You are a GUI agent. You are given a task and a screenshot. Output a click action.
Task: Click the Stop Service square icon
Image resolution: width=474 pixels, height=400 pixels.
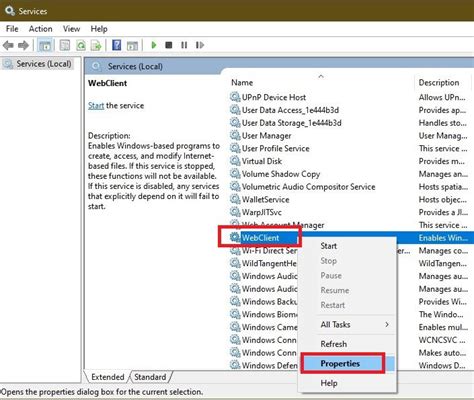pyautogui.click(x=169, y=45)
